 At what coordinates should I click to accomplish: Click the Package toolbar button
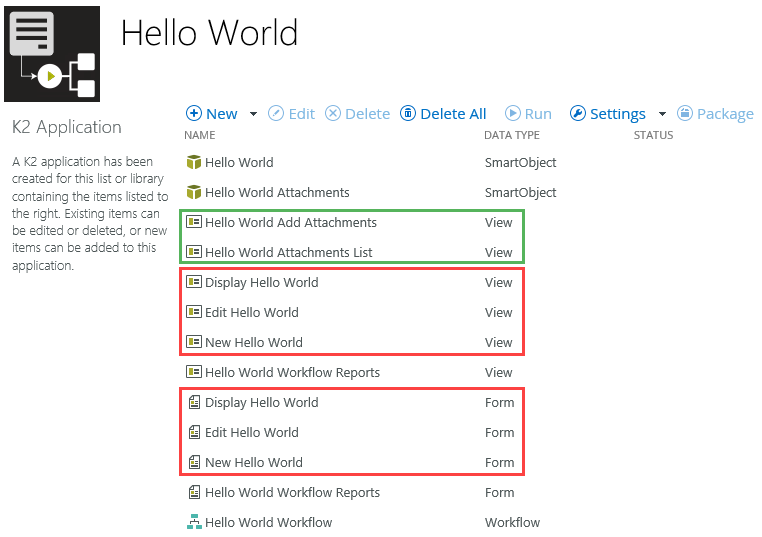coord(715,114)
